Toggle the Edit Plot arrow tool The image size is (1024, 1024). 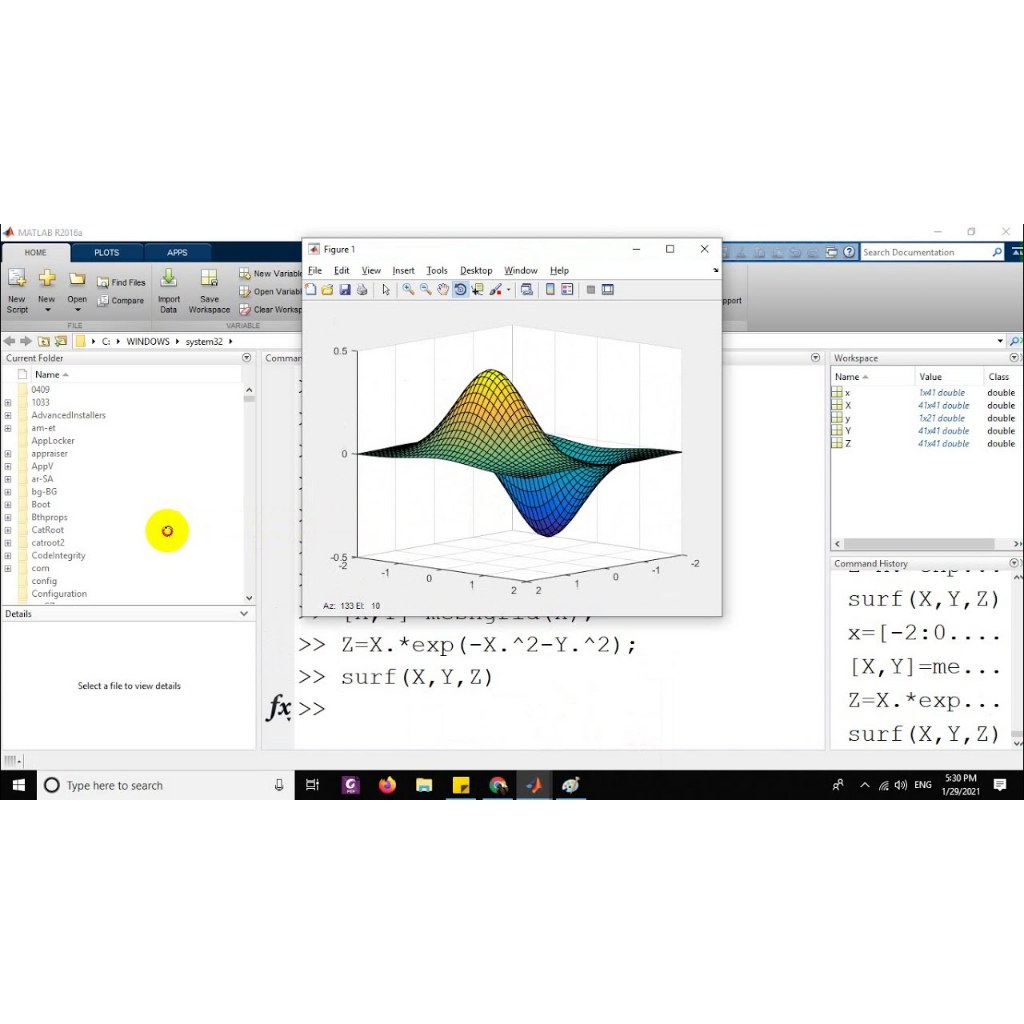pyautogui.click(x=386, y=290)
